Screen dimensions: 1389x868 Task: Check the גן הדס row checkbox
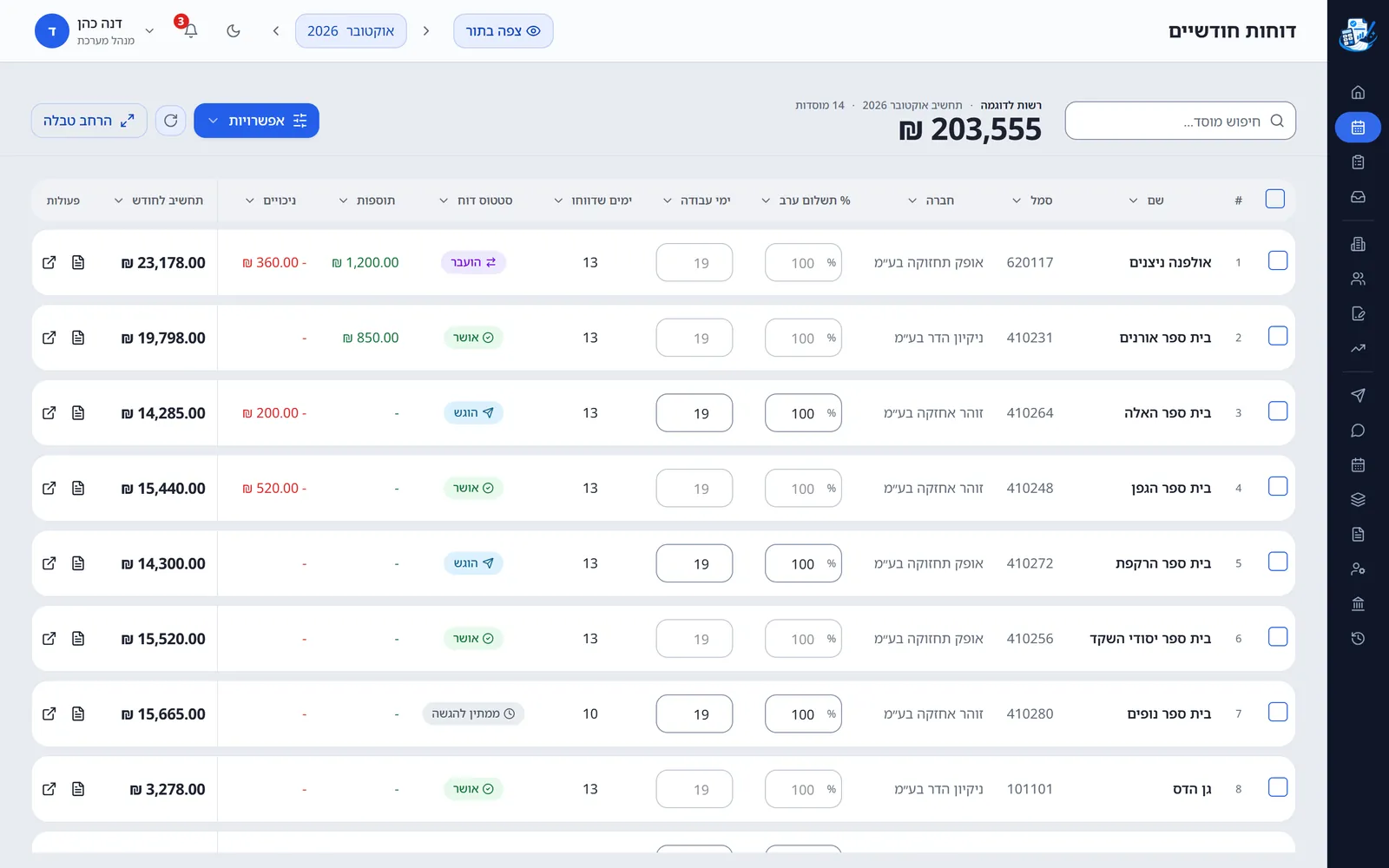click(1278, 787)
